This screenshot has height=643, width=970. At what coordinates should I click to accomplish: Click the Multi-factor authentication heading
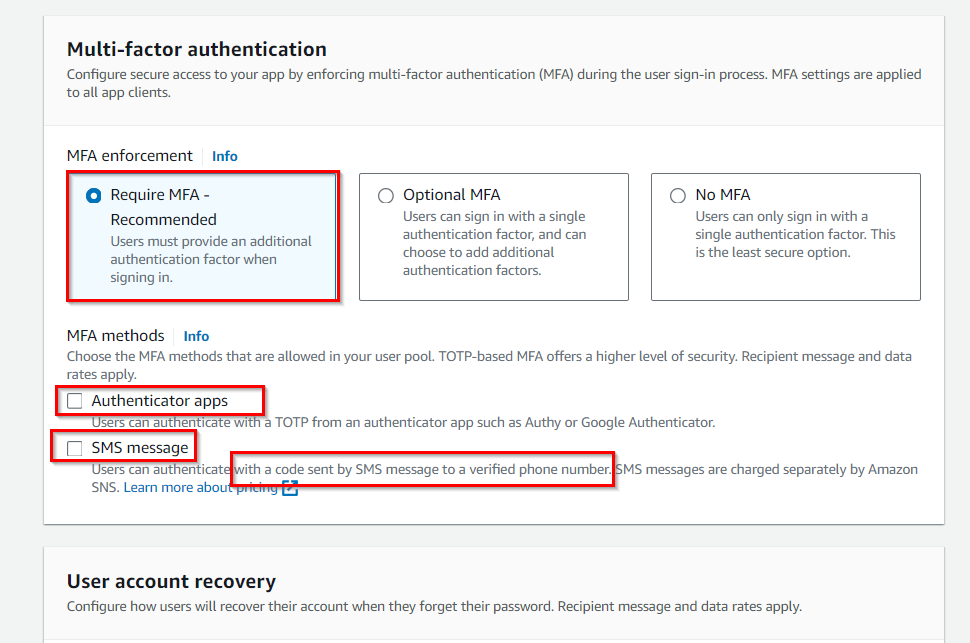coord(197,50)
